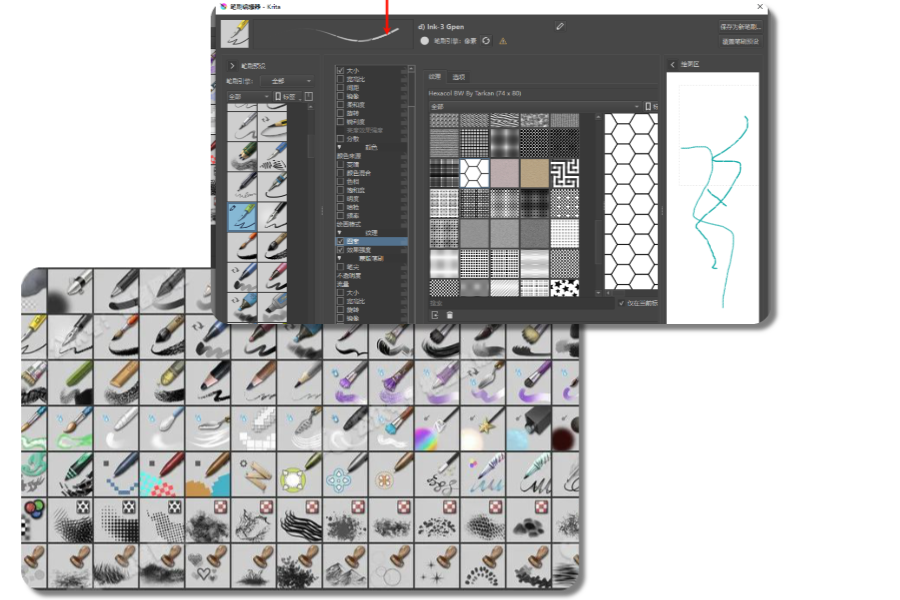
Task: Pick the orange paintbrush preset in the editor list
Action: tap(242, 247)
